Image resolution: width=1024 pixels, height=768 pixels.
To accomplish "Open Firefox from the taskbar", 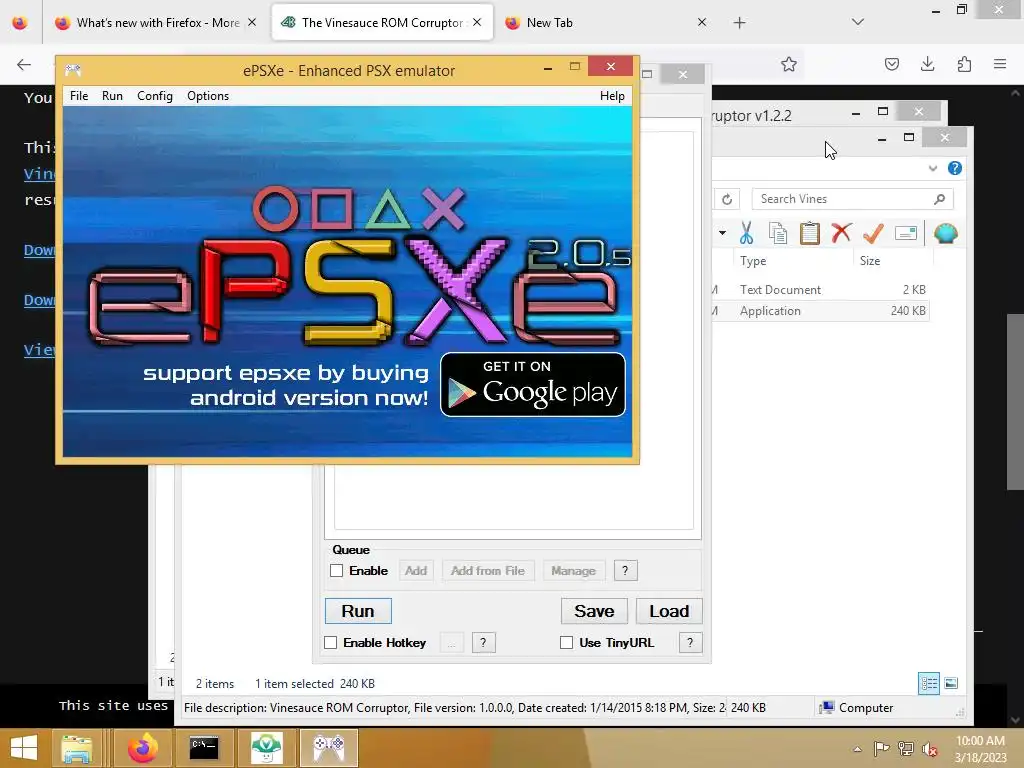I will coord(142,748).
